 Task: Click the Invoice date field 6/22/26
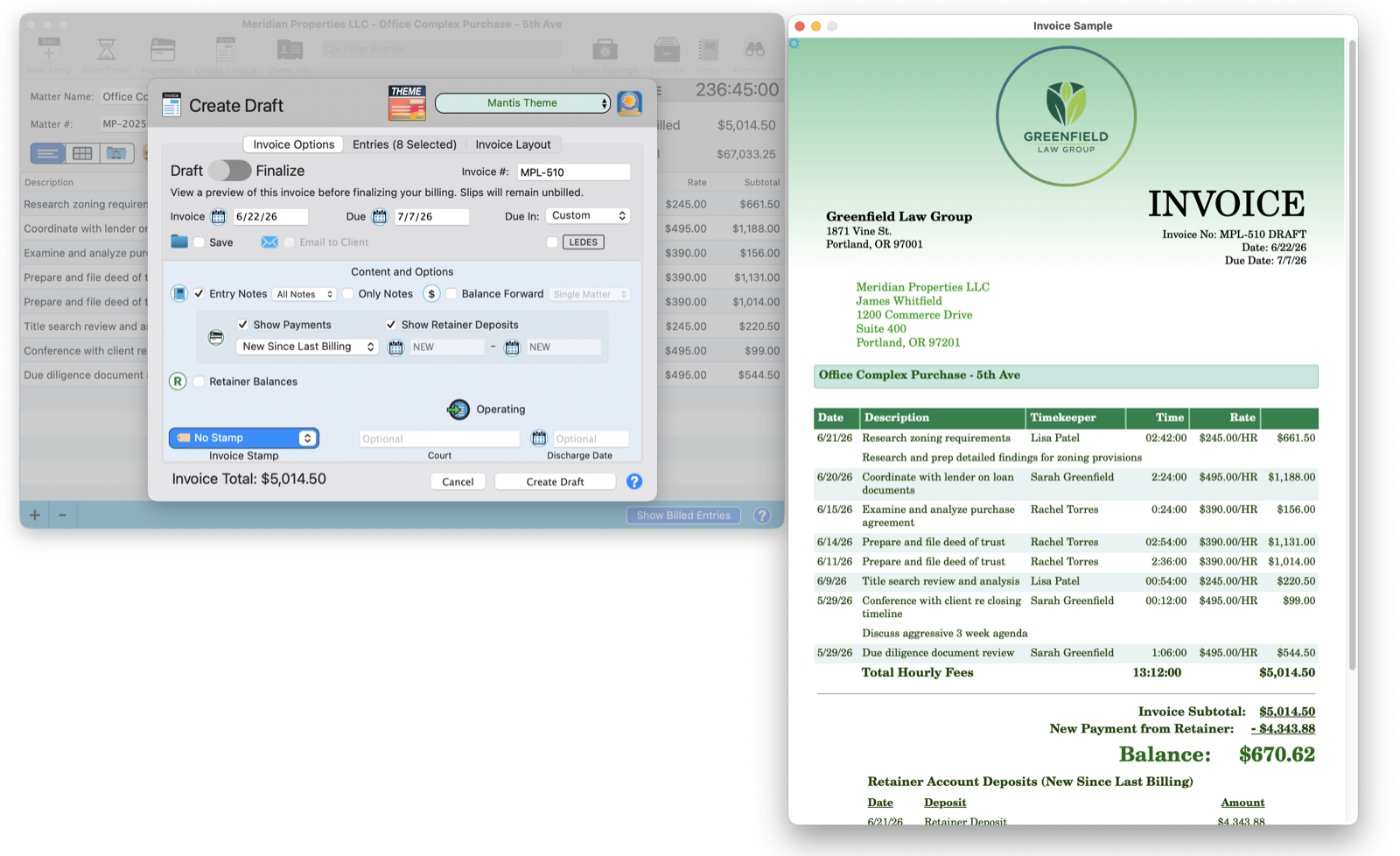point(270,216)
